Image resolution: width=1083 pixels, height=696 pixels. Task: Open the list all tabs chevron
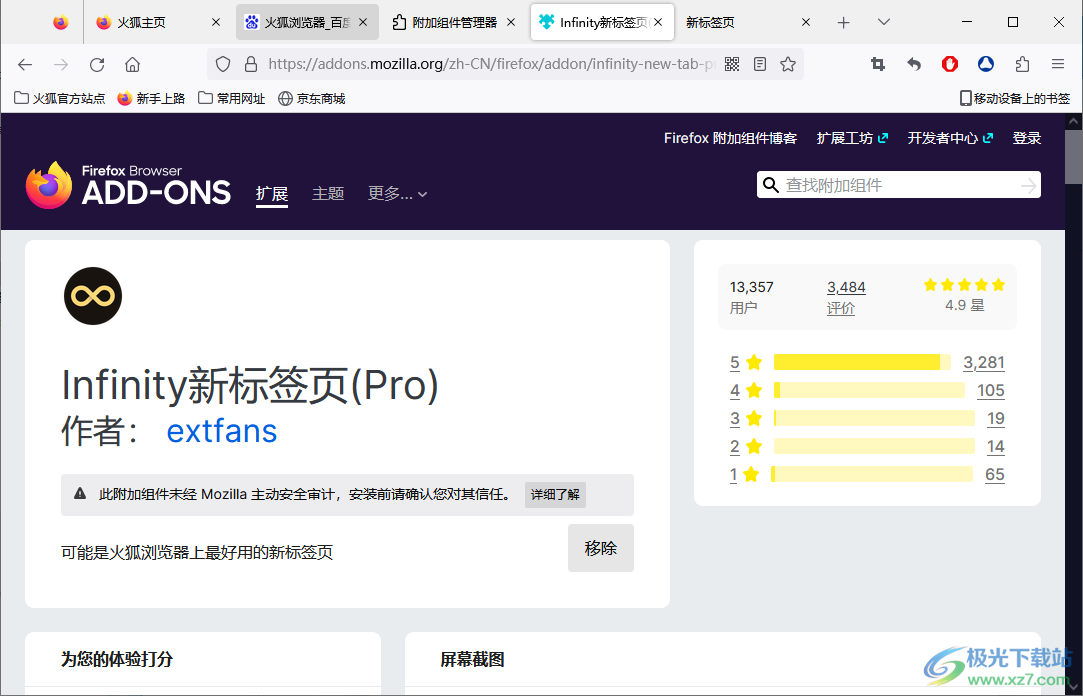[x=884, y=22]
